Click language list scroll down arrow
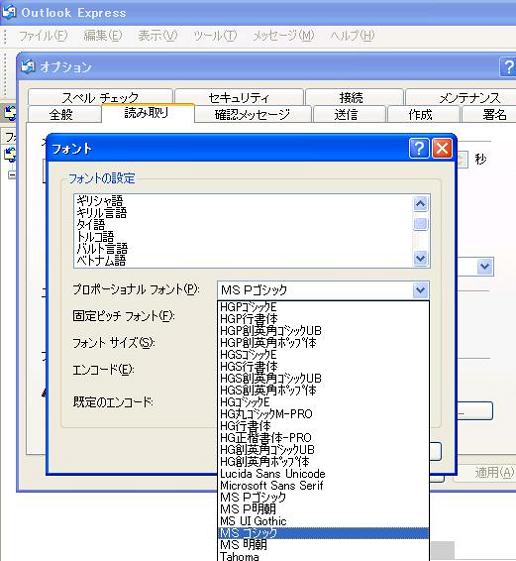This screenshot has height=561, width=516. [x=420, y=258]
